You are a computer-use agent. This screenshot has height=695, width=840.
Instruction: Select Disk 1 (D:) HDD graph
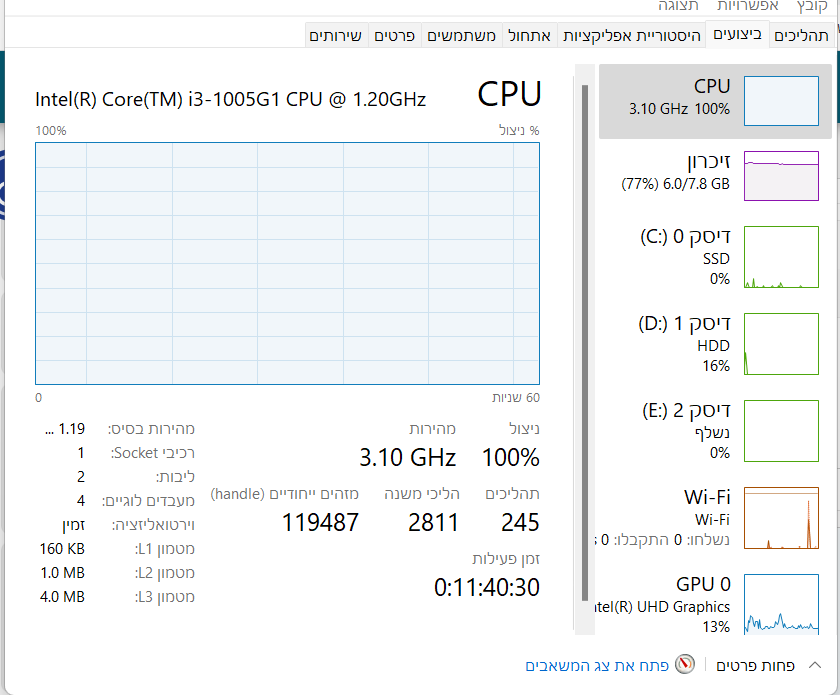click(x=781, y=343)
